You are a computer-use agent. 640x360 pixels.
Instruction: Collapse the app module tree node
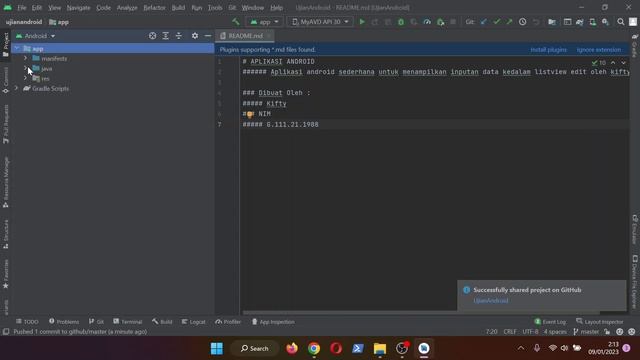coord(17,48)
